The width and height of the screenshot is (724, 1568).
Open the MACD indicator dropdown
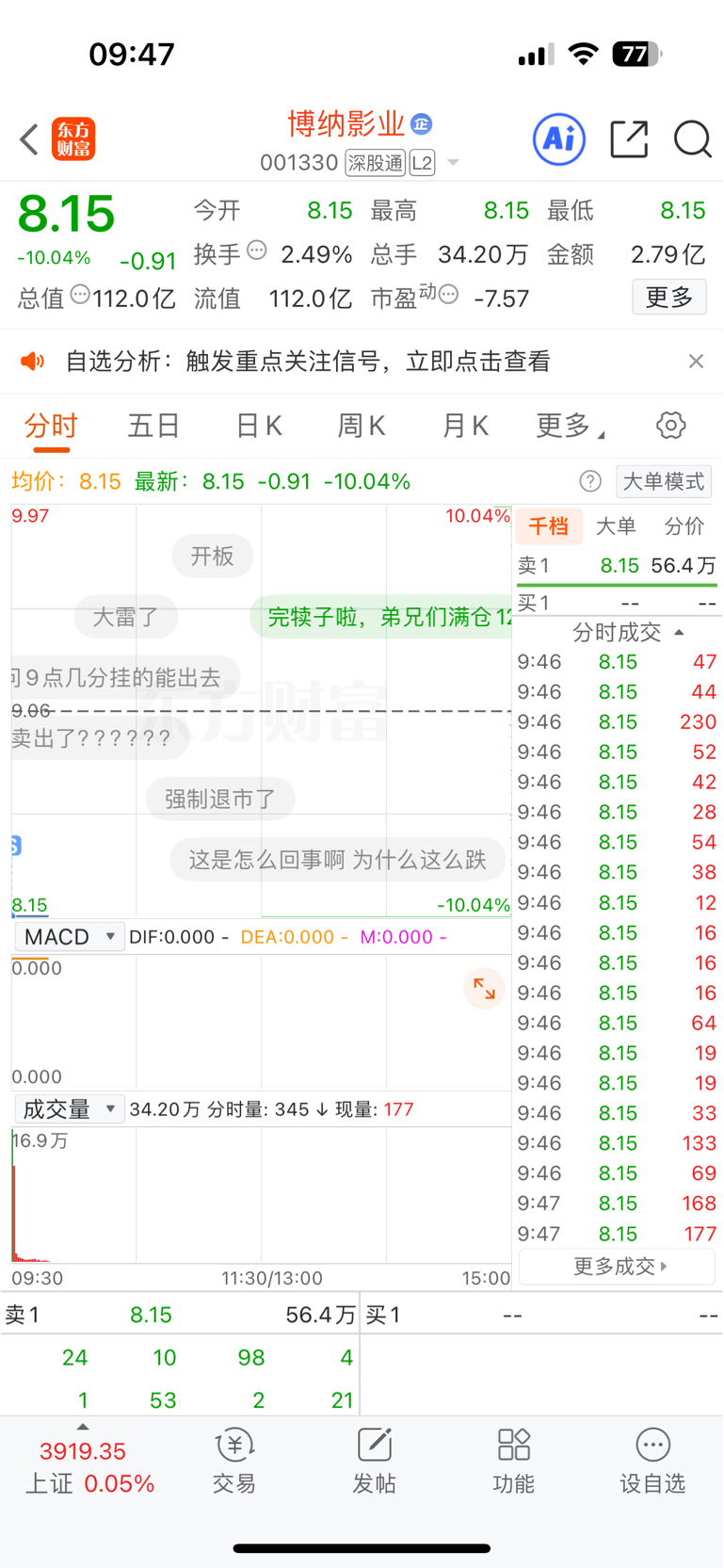pyautogui.click(x=69, y=937)
